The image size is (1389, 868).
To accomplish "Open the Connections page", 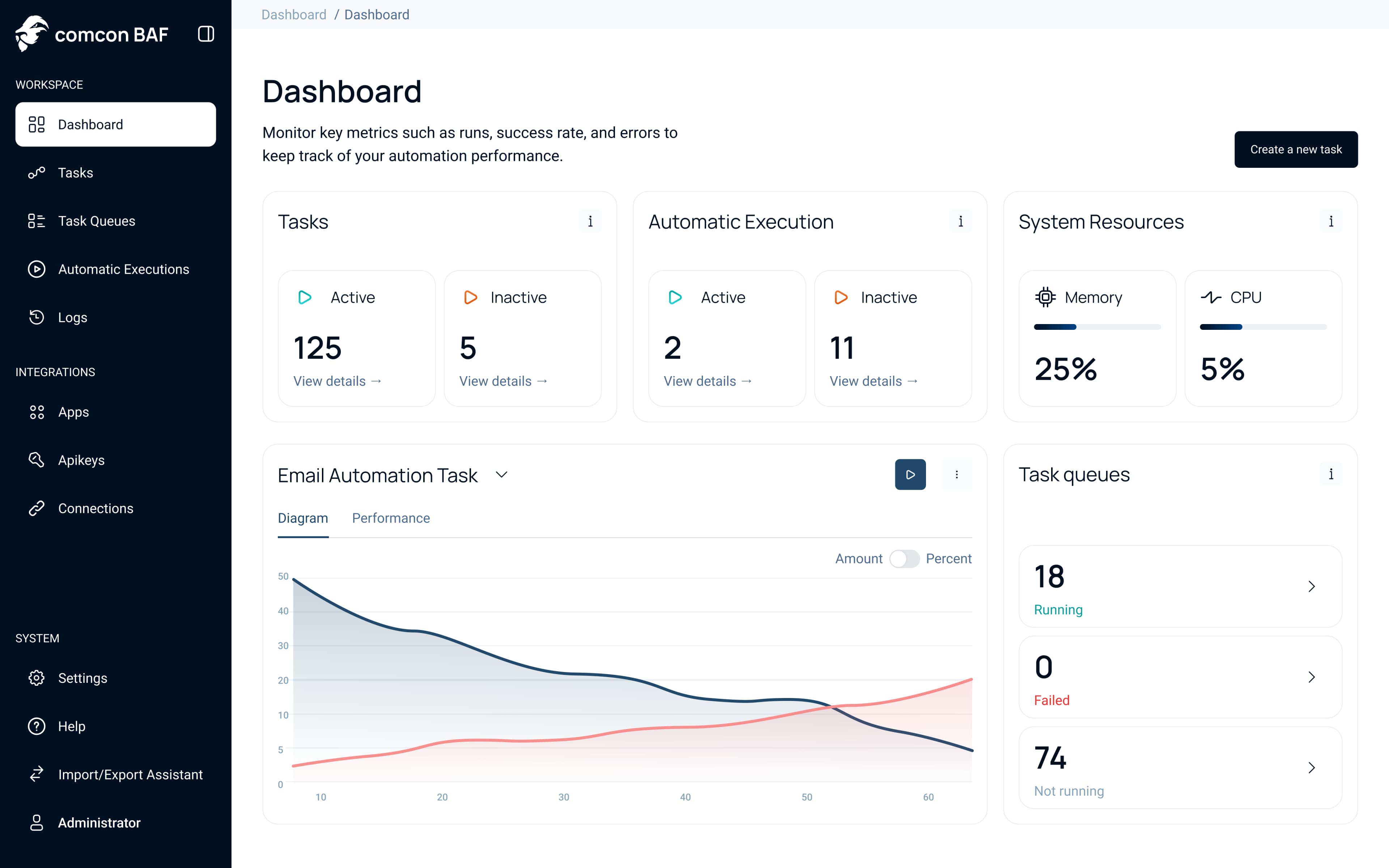I will pos(95,508).
